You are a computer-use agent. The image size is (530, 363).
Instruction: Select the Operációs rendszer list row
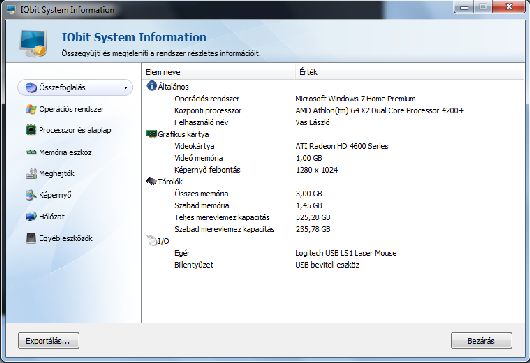(x=333, y=99)
